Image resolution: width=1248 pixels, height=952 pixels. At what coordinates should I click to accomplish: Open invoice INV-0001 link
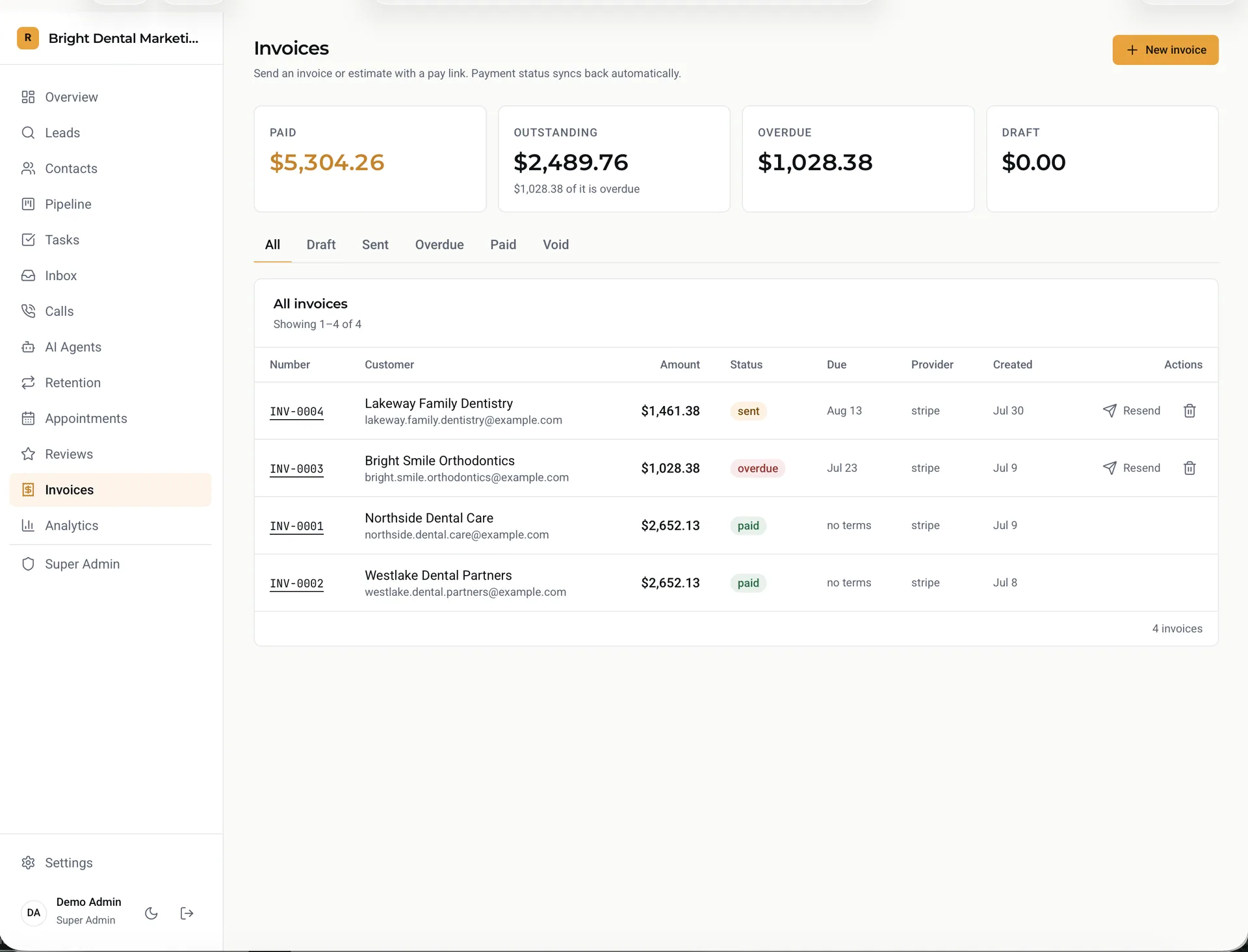[296, 526]
